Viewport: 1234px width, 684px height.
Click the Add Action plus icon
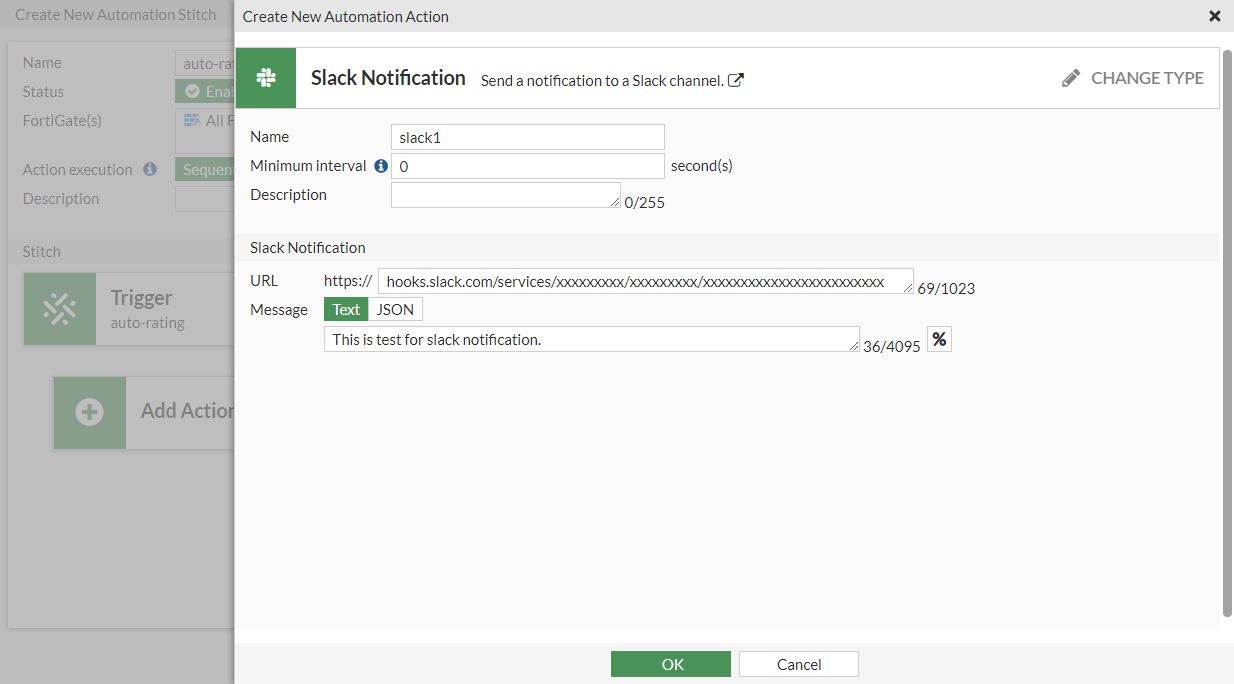(x=90, y=412)
